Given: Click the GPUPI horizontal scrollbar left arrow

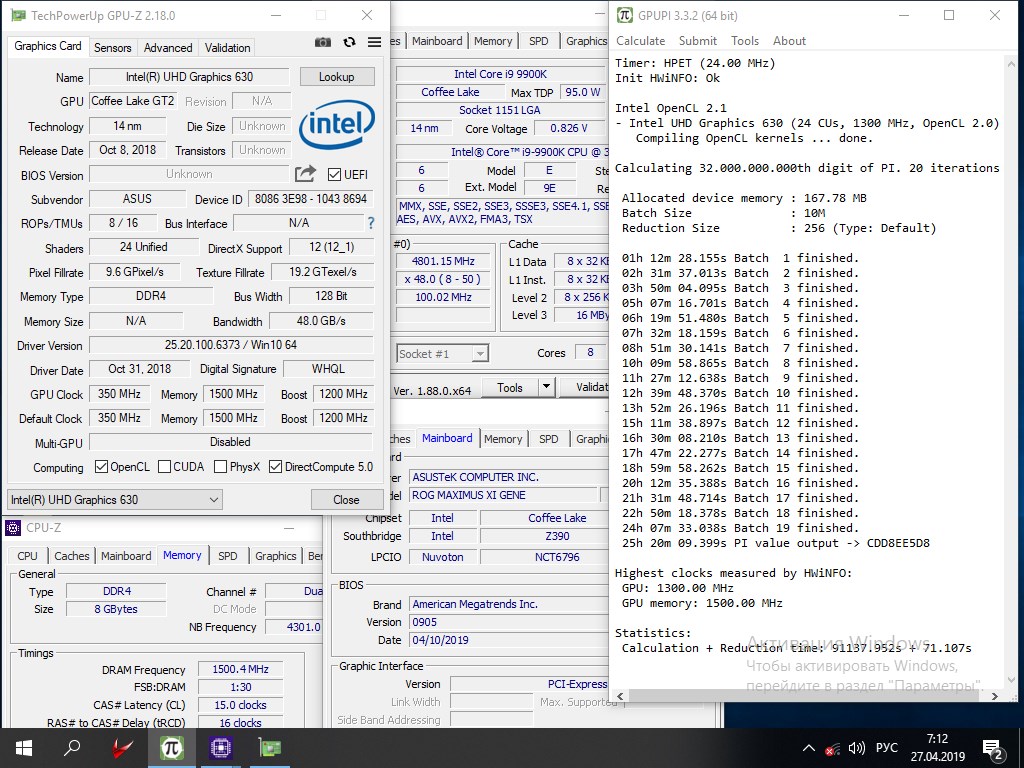Looking at the screenshot, I should pos(620,696).
